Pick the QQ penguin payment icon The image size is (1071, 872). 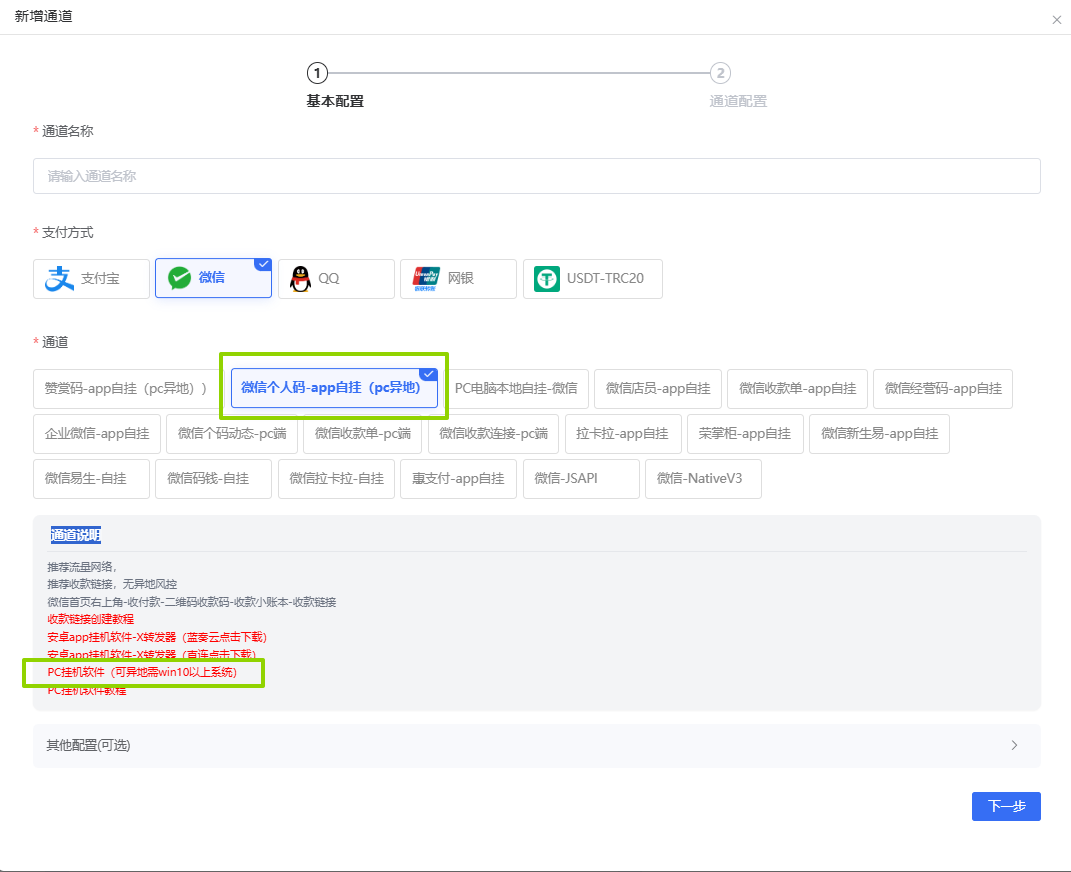coord(301,279)
